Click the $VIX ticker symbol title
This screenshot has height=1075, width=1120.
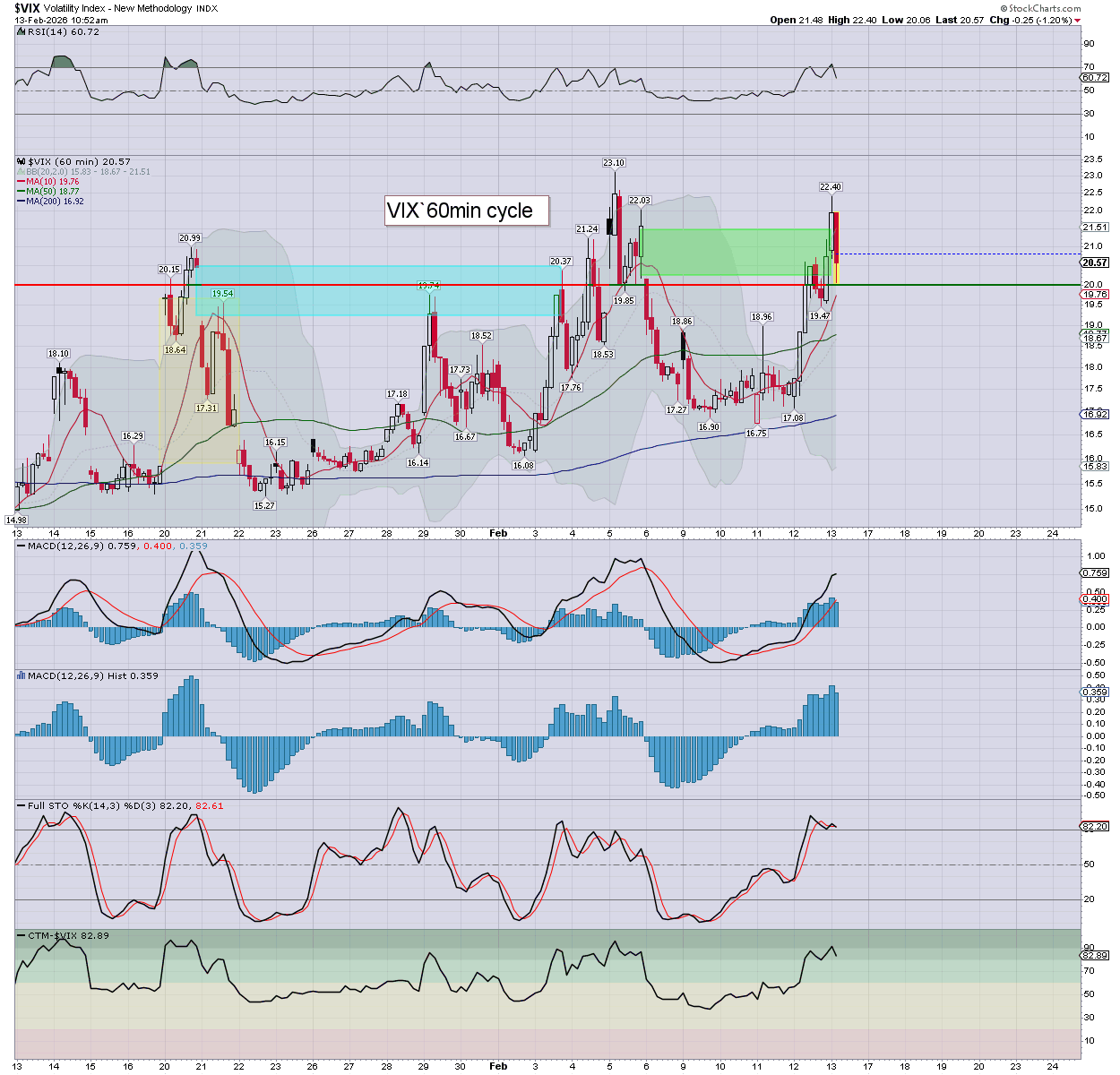tap(27, 8)
